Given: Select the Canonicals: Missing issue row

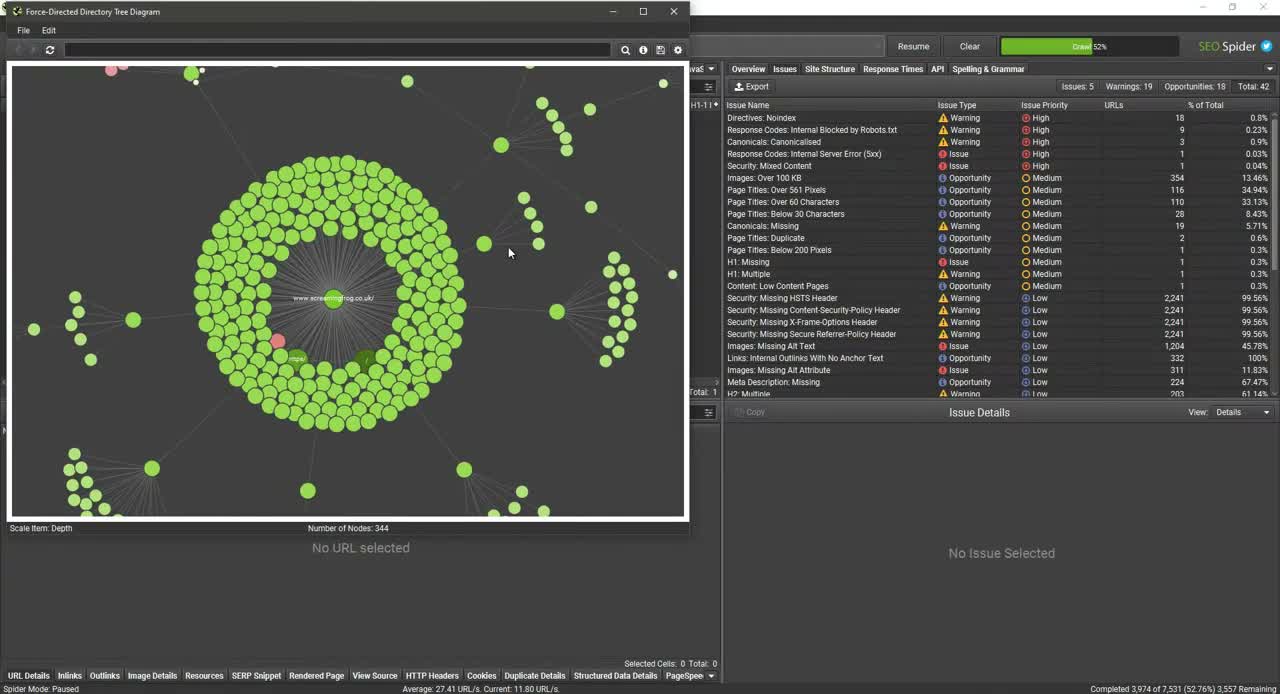Looking at the screenshot, I should (998, 226).
